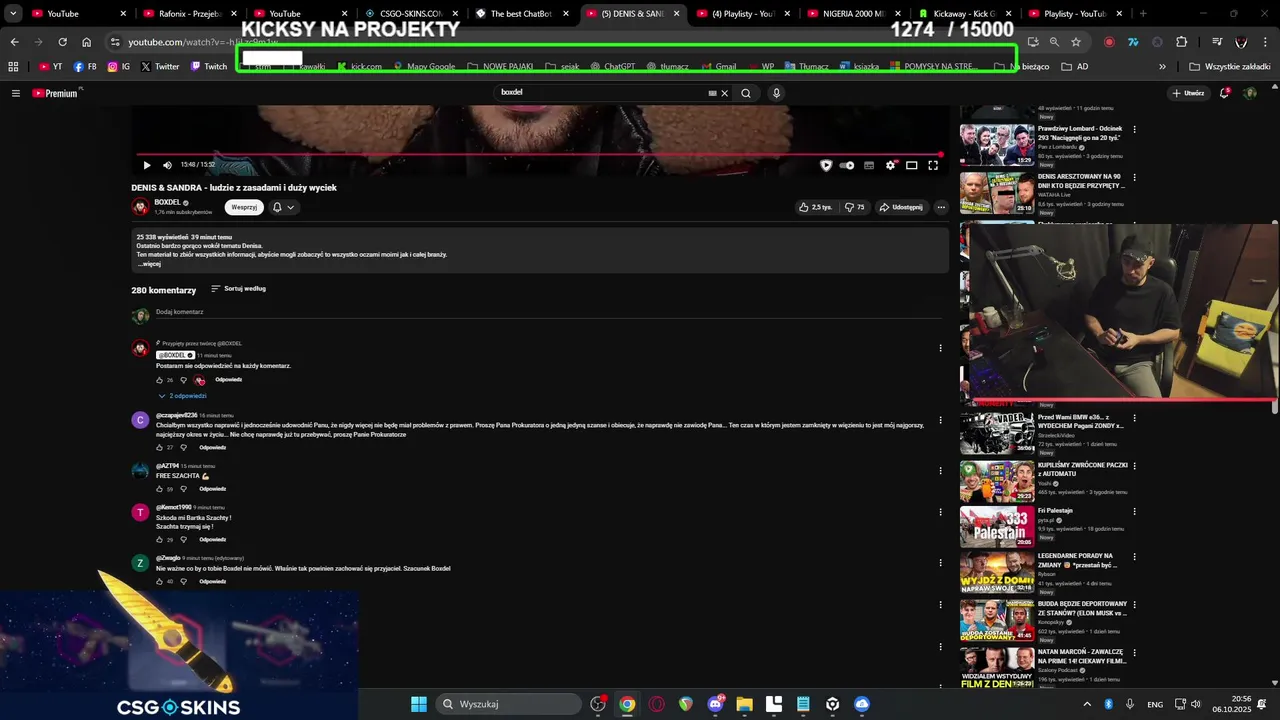
Task: Open a new browser tab
Action: coord(1143,14)
